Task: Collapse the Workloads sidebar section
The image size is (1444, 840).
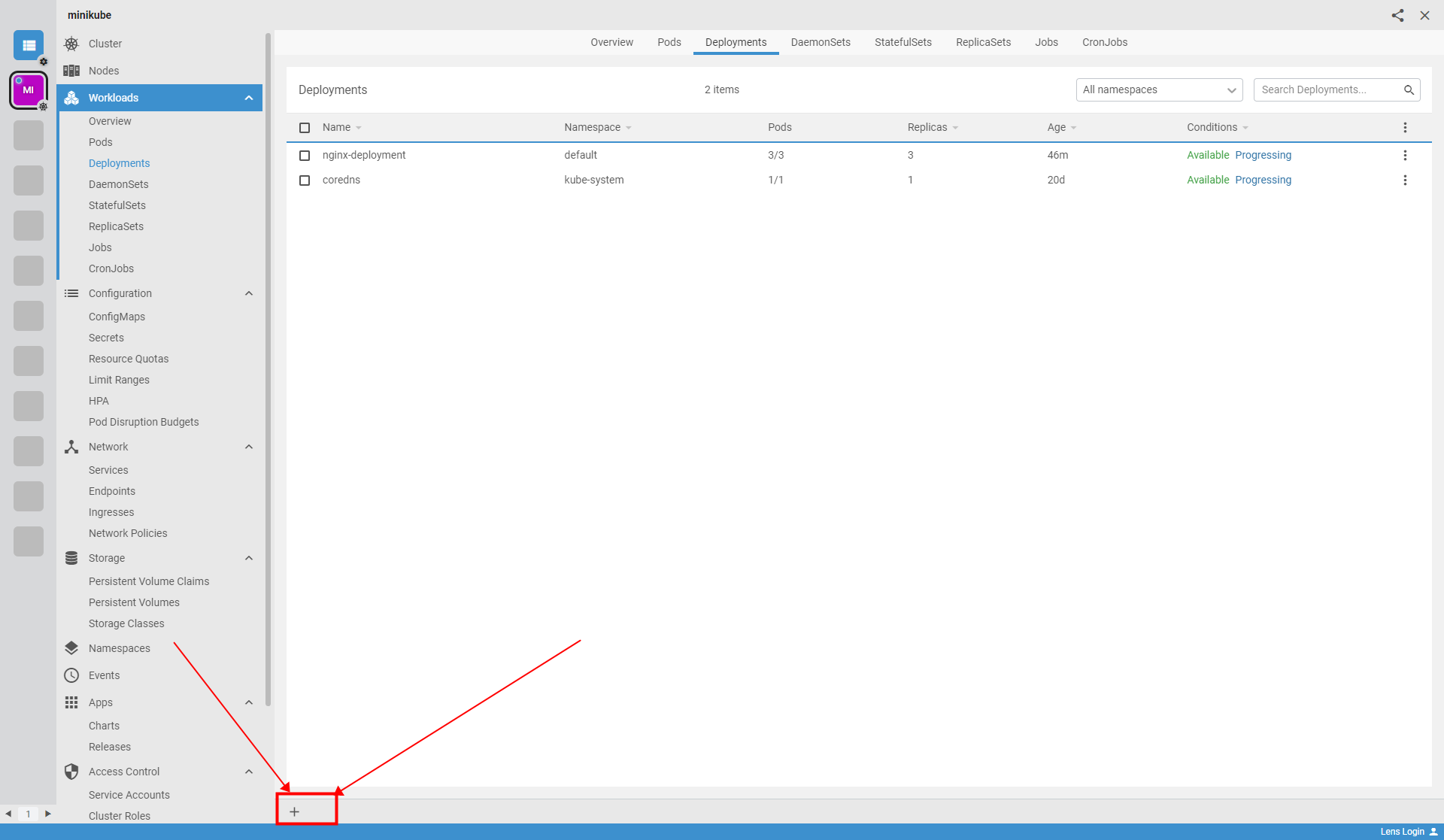Action: pos(249,98)
